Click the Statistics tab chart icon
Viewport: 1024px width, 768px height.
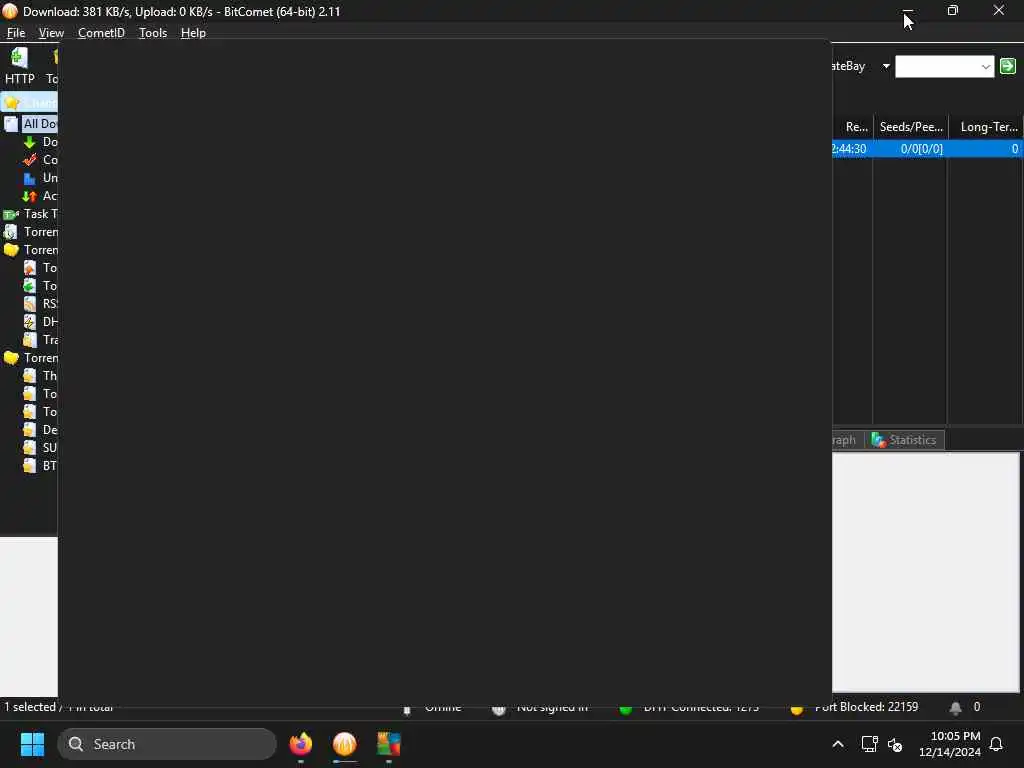coord(878,440)
